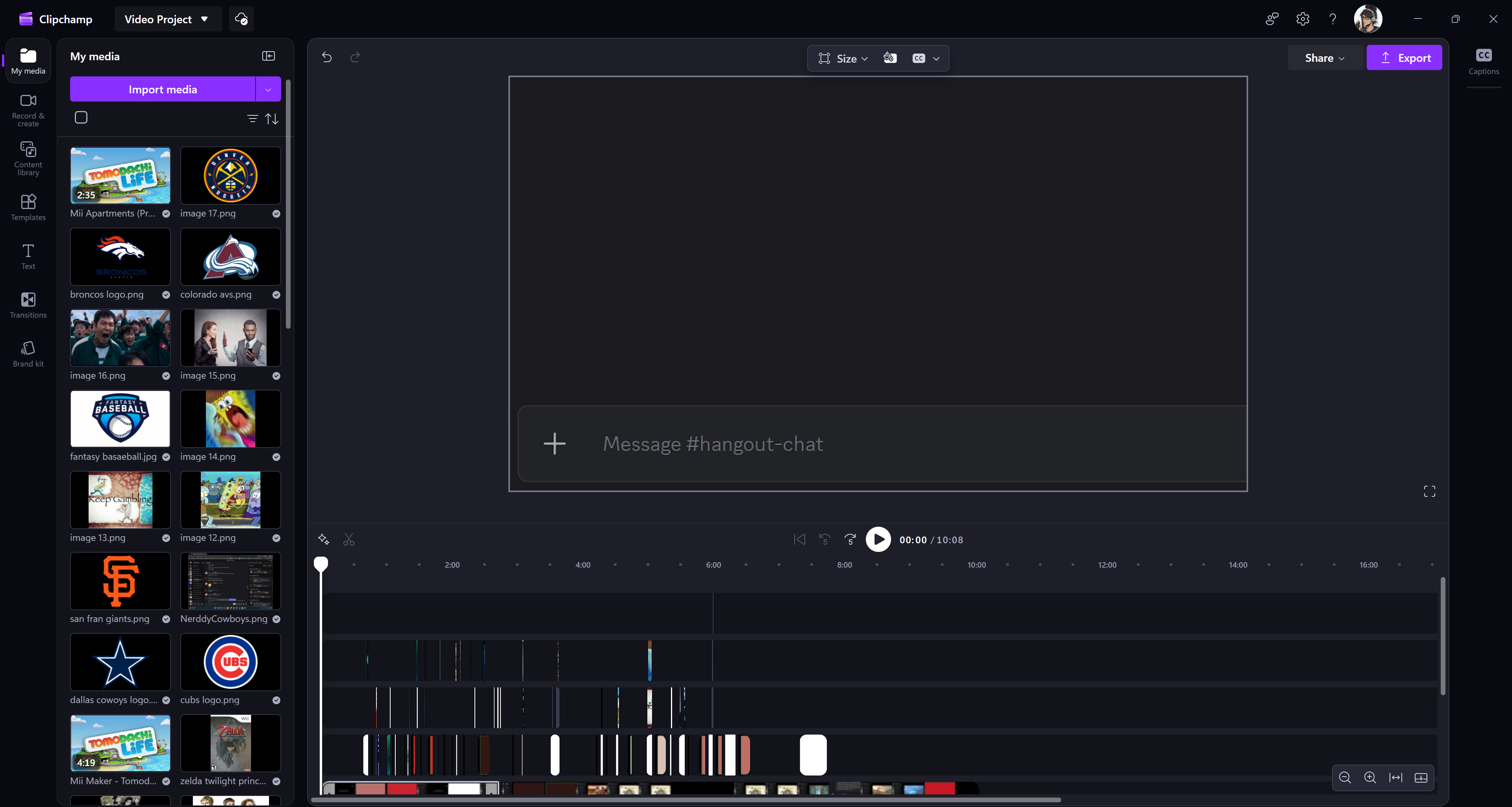Open the AI auto-compose sparkle tool
This screenshot has width=1512, height=807.
323,539
